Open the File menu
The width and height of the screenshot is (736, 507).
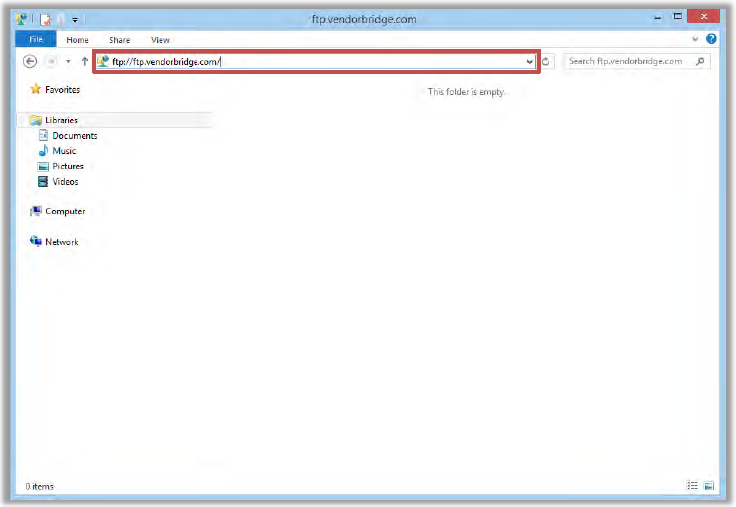pyautogui.click(x=36, y=39)
